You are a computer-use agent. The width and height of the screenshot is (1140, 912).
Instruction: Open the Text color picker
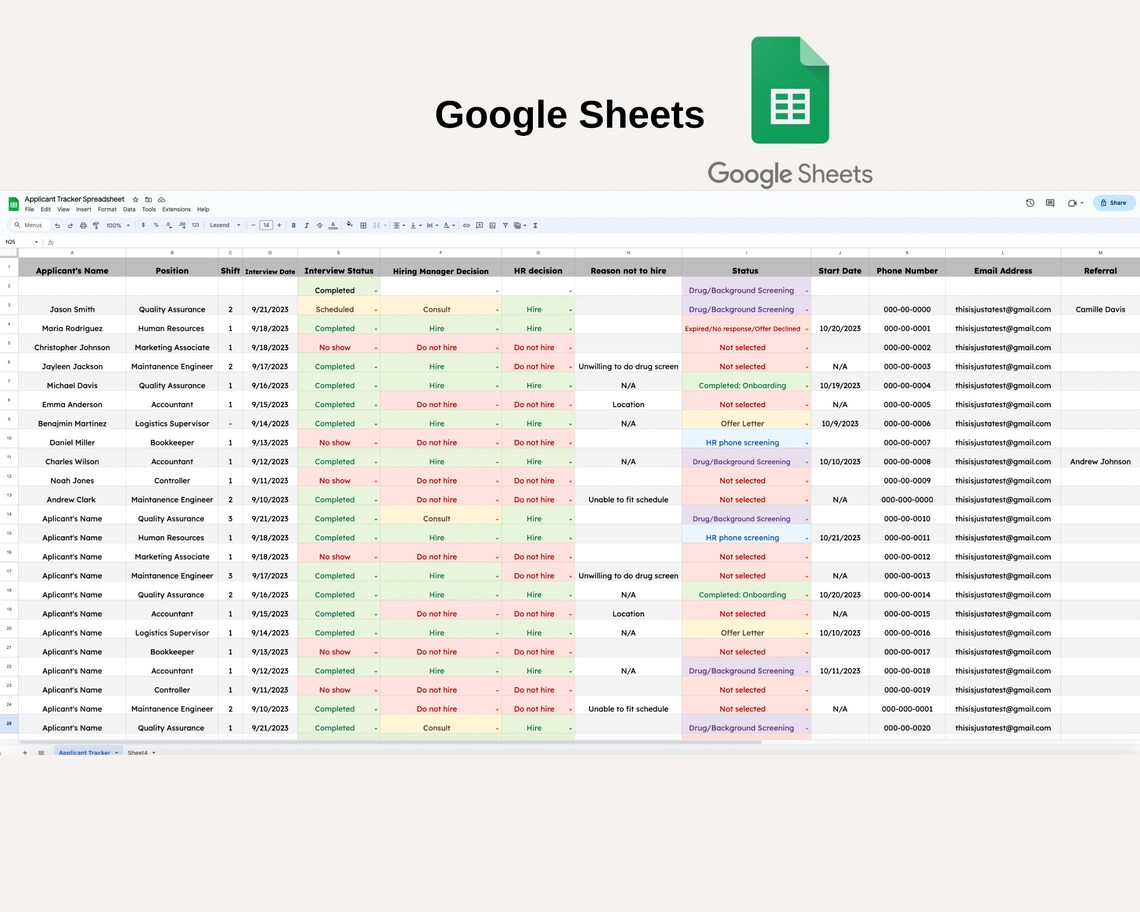point(334,225)
